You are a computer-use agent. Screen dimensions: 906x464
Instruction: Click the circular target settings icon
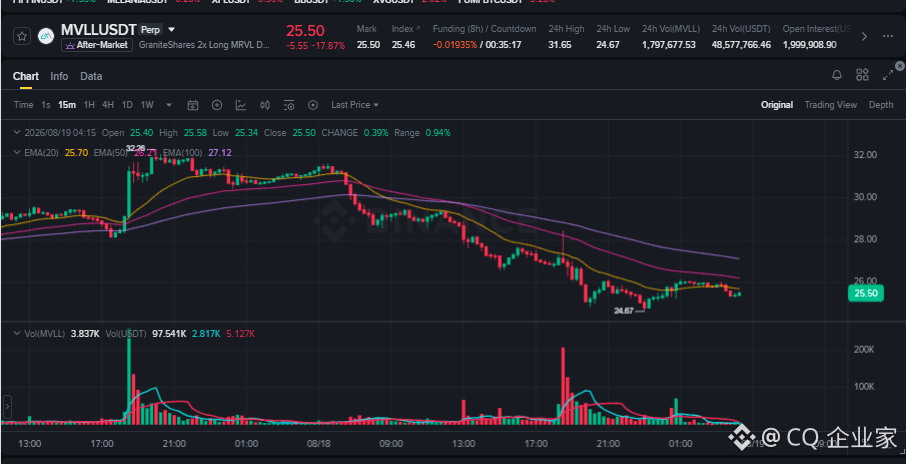click(x=313, y=105)
